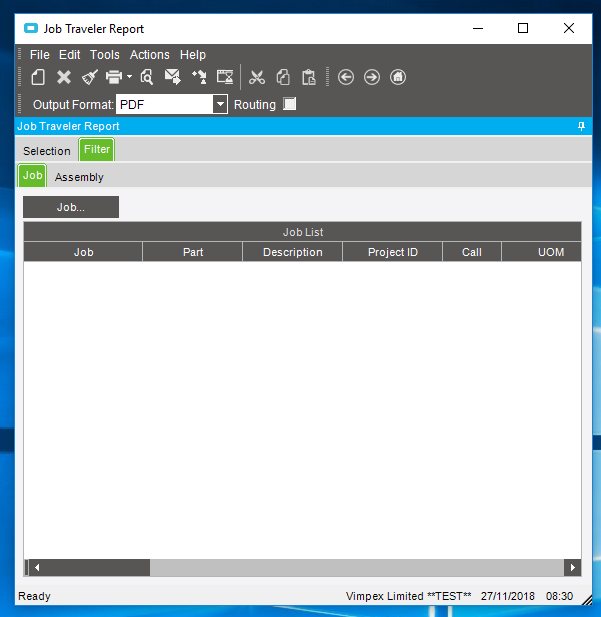601x617 pixels.
Task: Click the Call column header
Action: click(x=472, y=252)
